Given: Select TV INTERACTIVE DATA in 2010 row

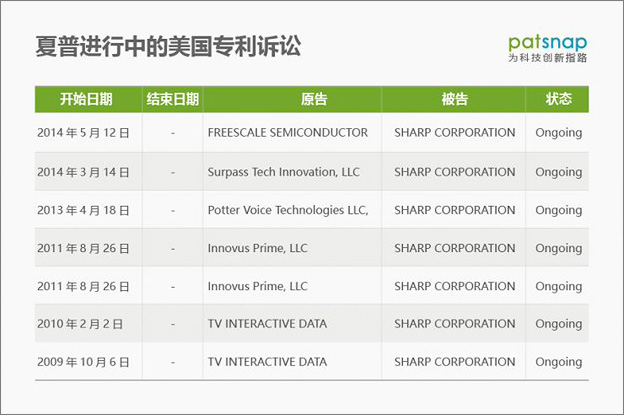Looking at the screenshot, I should pyautogui.click(x=267, y=324).
